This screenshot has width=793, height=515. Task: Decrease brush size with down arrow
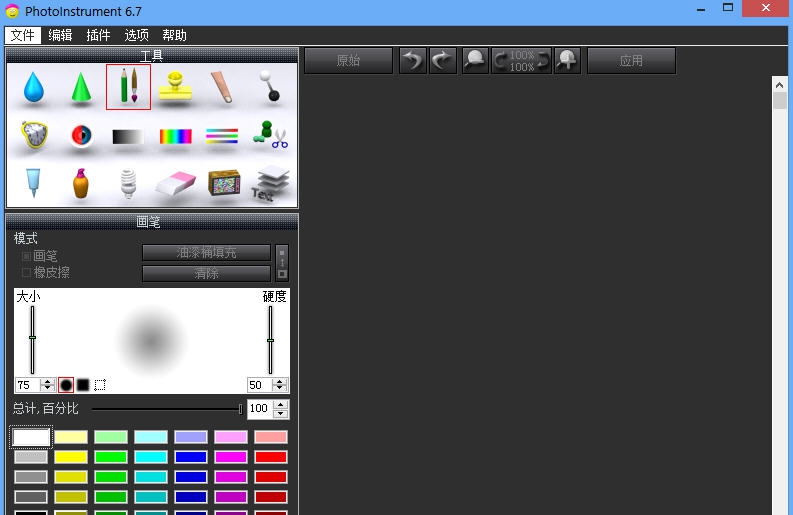(48, 388)
